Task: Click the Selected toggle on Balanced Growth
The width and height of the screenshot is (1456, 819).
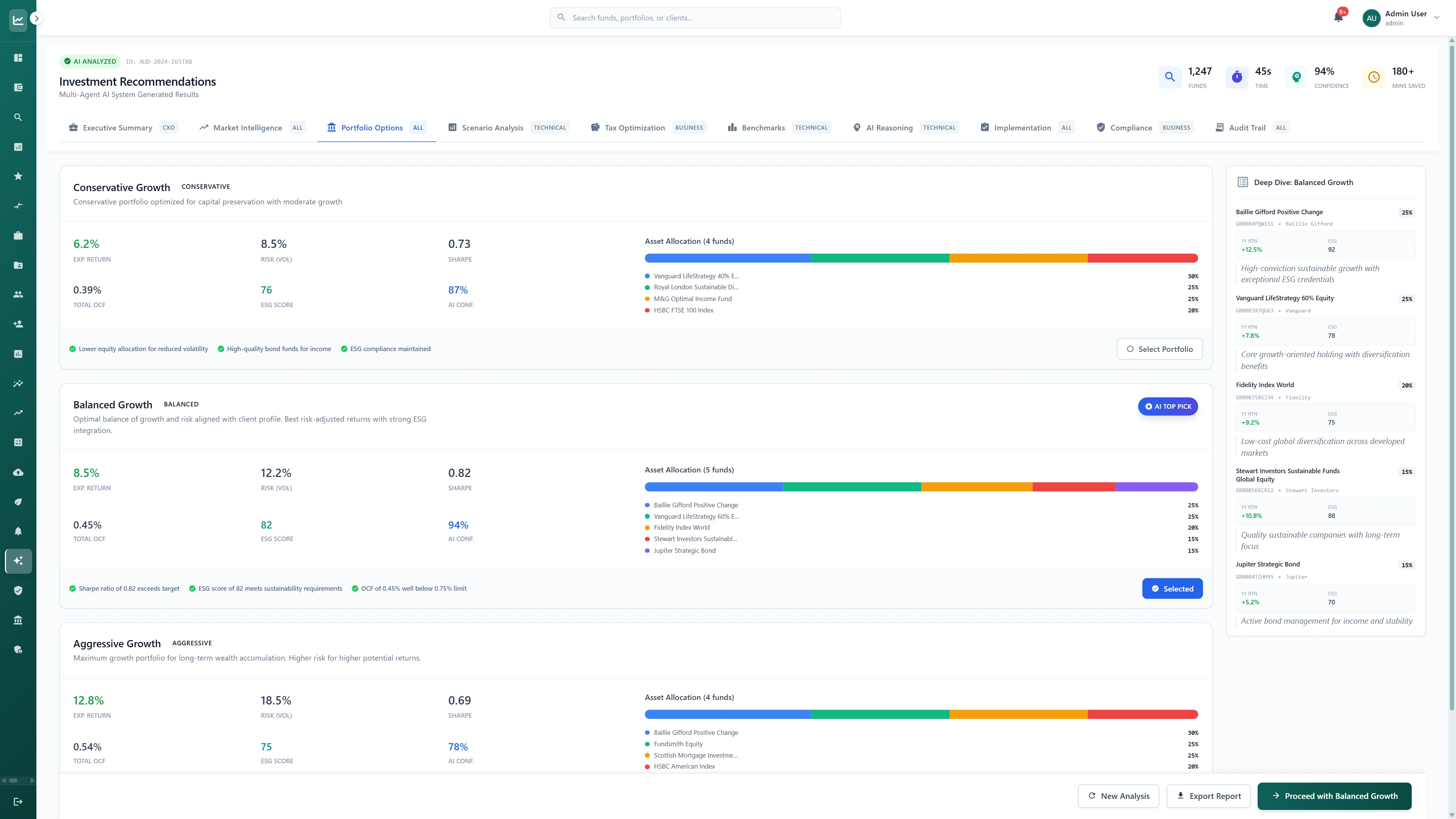Action: tap(1172, 588)
